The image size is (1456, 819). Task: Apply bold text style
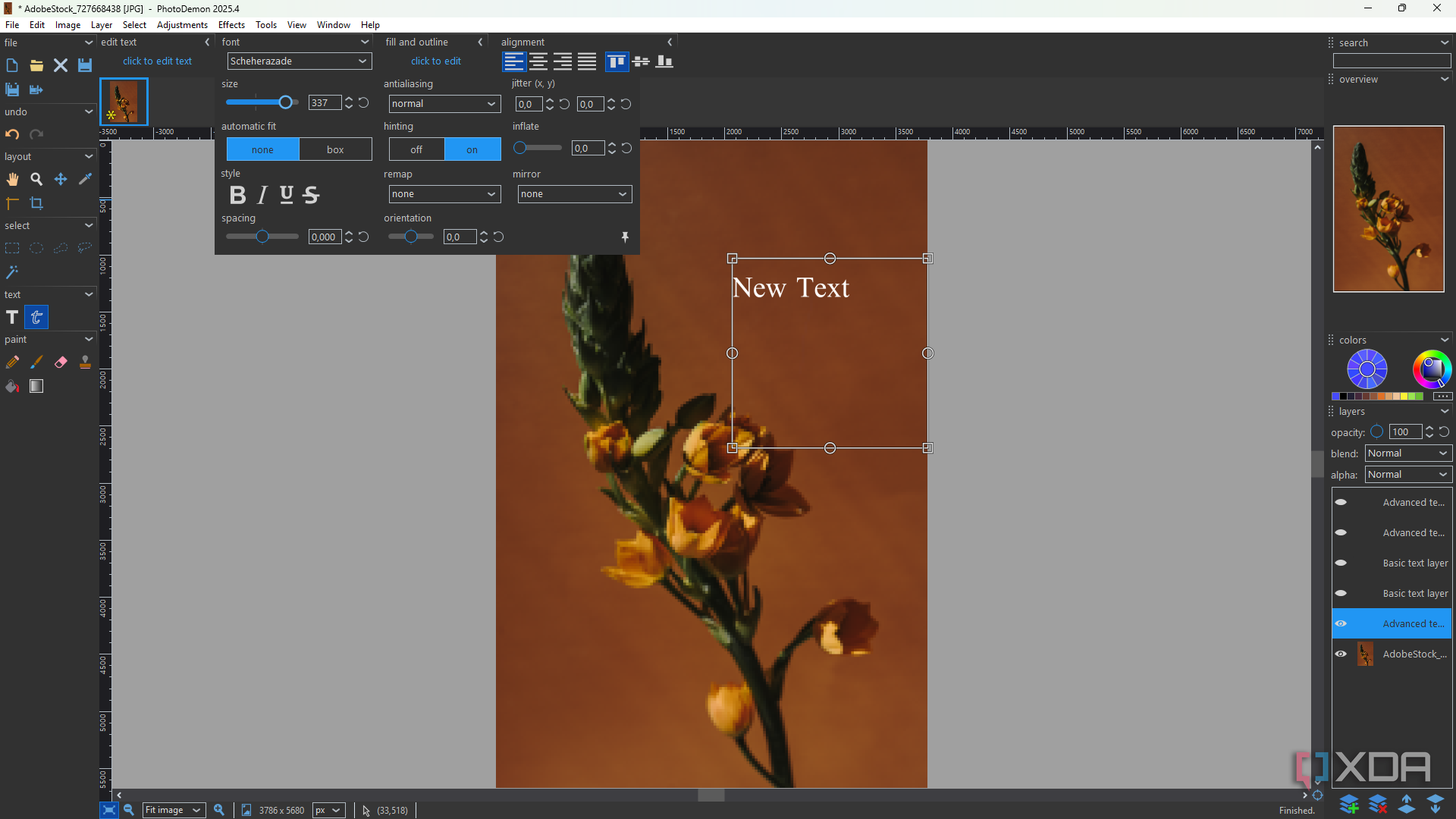pyautogui.click(x=237, y=195)
